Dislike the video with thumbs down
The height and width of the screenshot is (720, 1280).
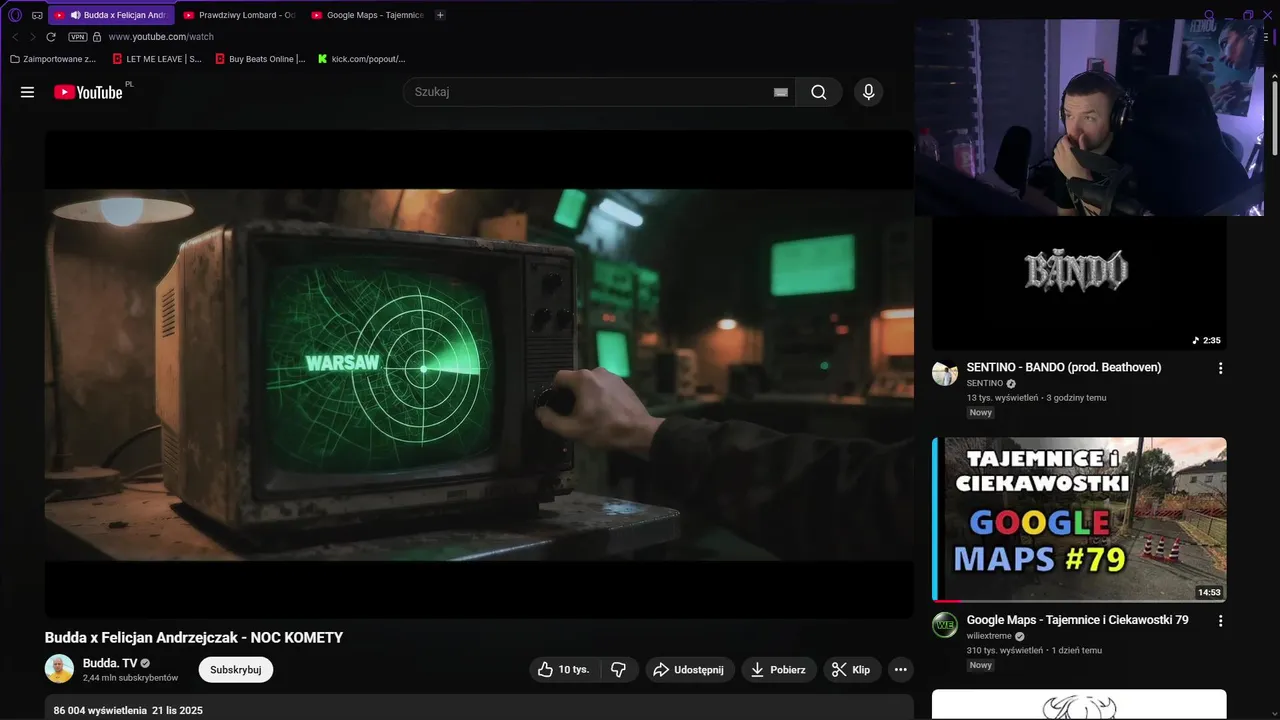(x=619, y=670)
